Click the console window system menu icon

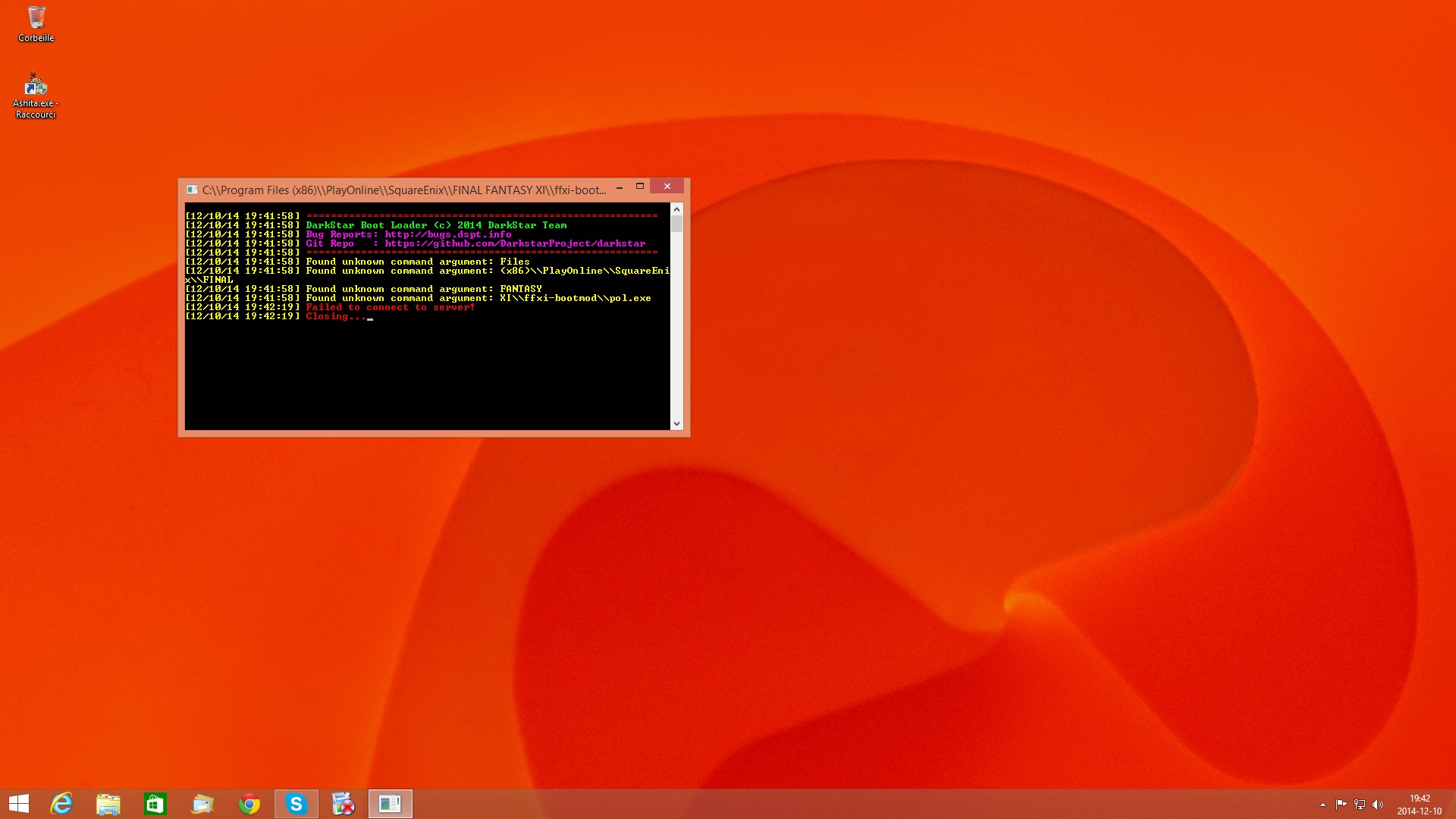coord(192,190)
